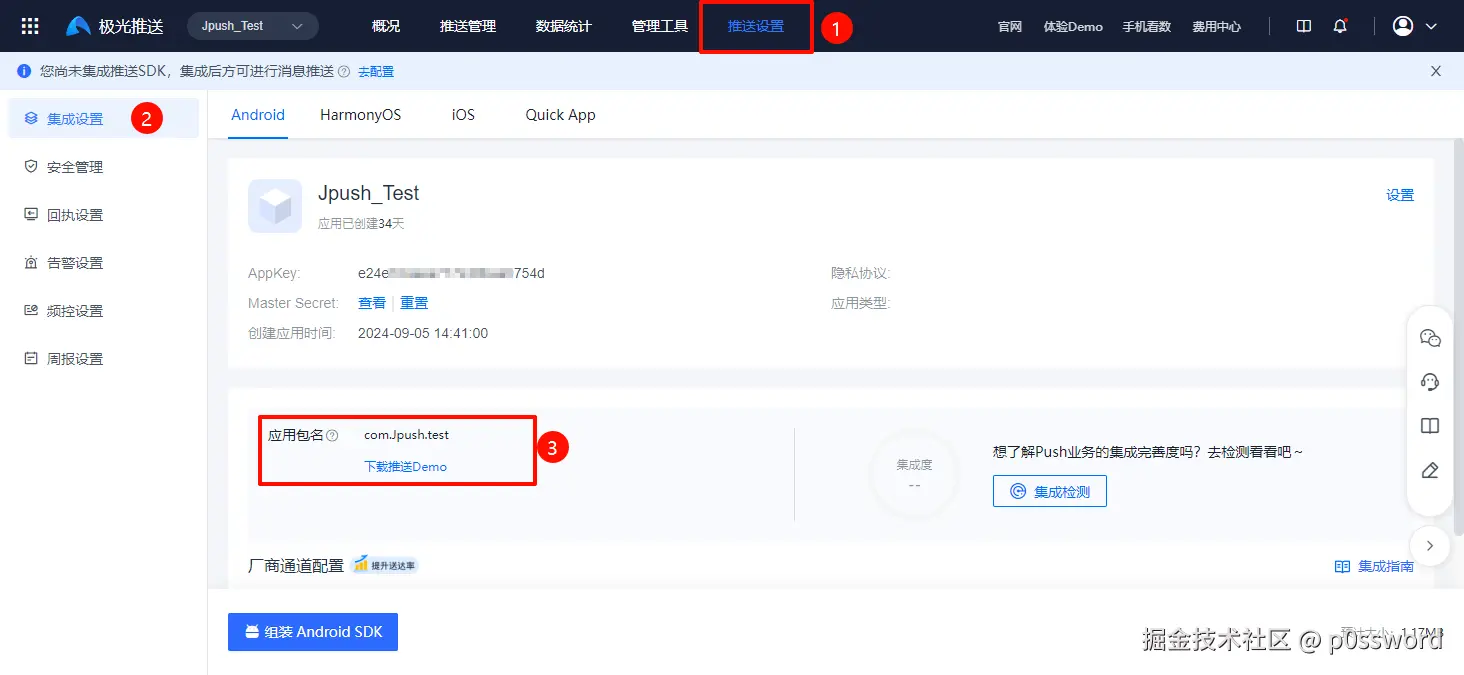Click the 极光推送 logo
Viewport: 1464px width, 675px height.
point(115,27)
